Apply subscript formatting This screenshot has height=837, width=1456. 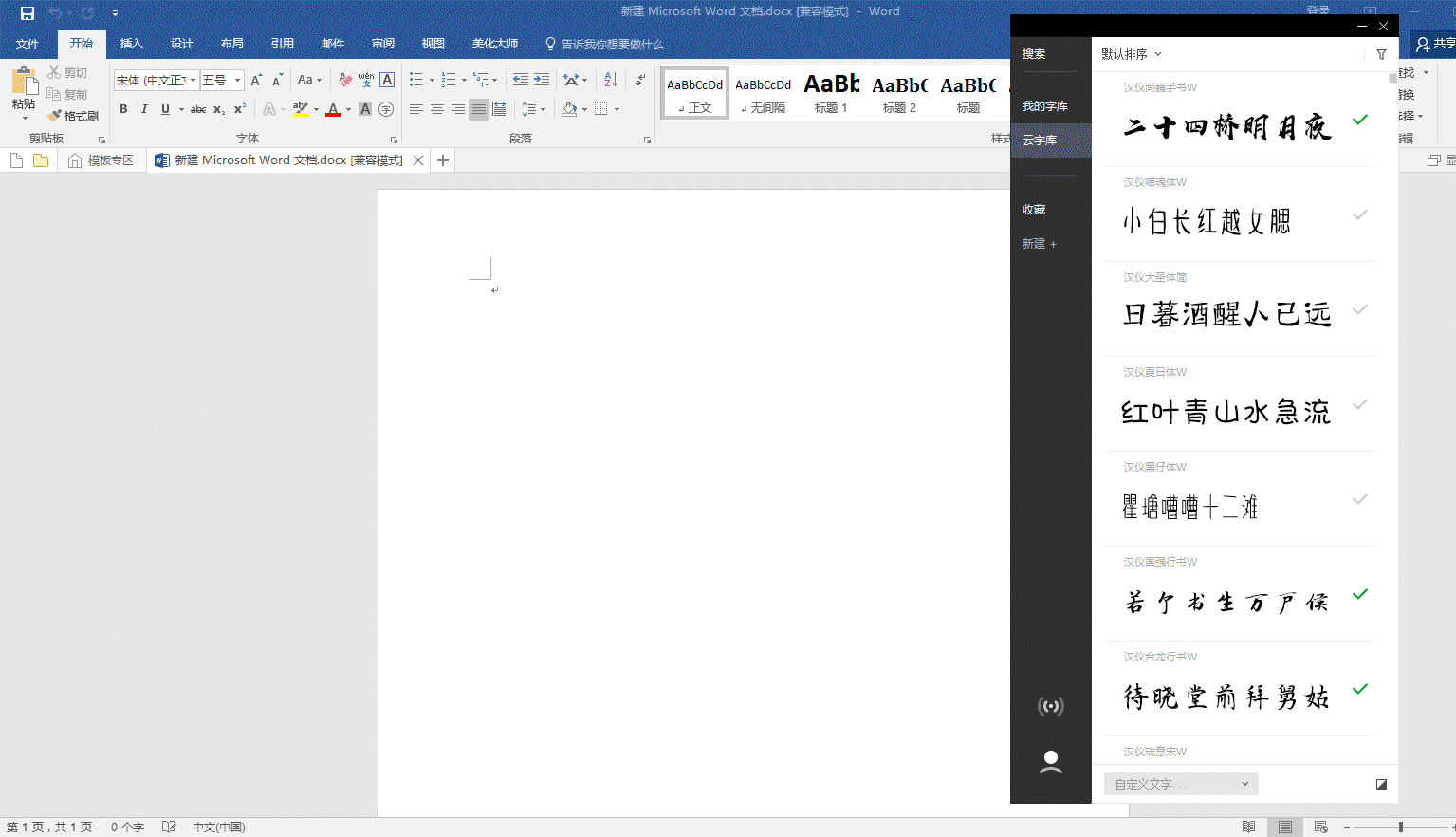pyautogui.click(x=219, y=109)
